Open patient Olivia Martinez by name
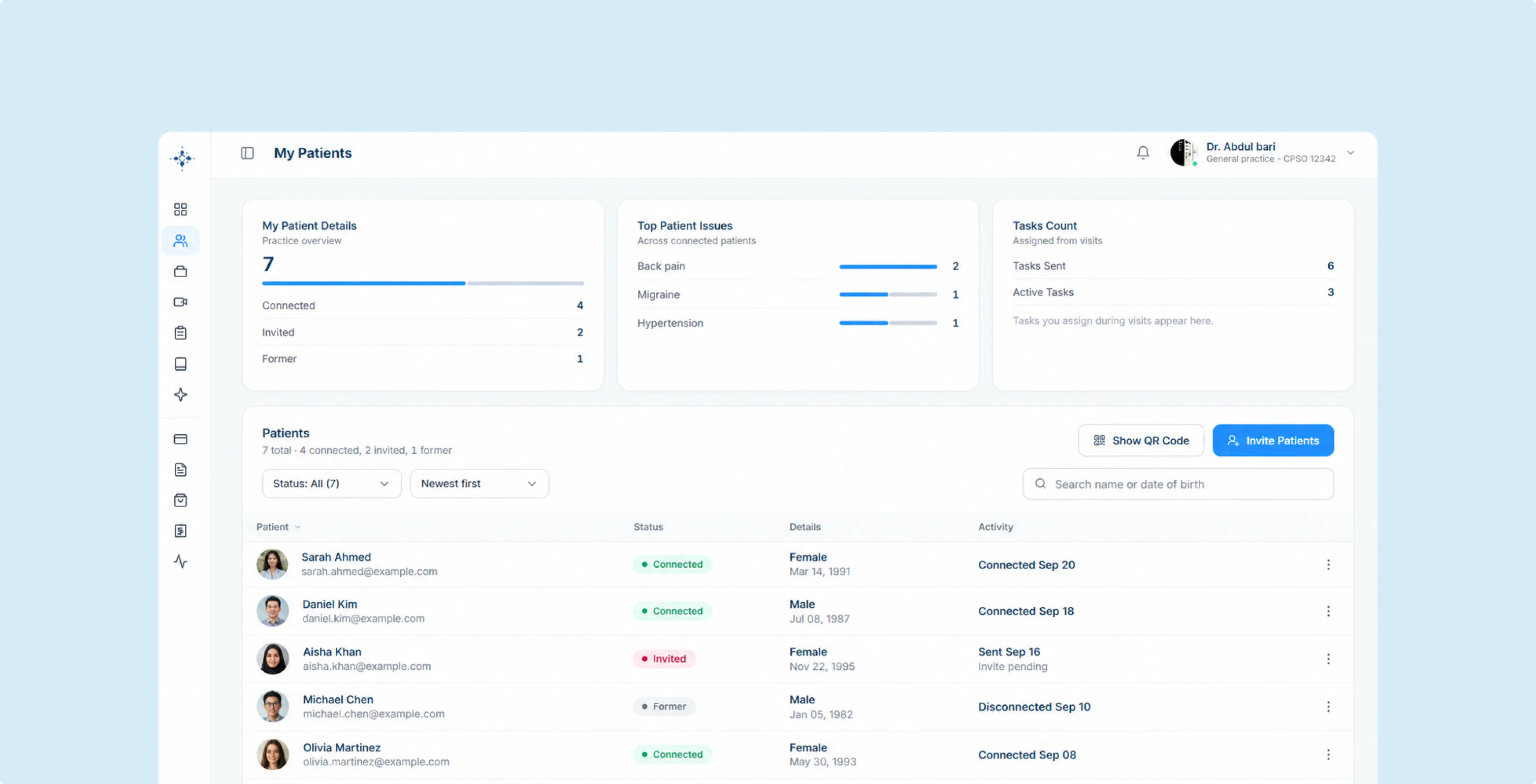 point(341,747)
